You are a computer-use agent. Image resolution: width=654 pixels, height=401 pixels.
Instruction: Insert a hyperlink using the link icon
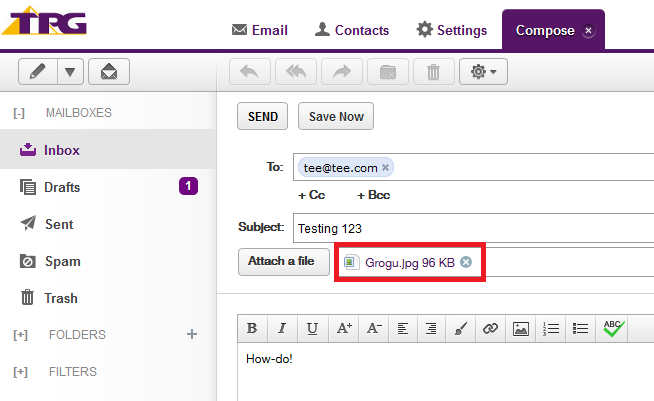490,328
